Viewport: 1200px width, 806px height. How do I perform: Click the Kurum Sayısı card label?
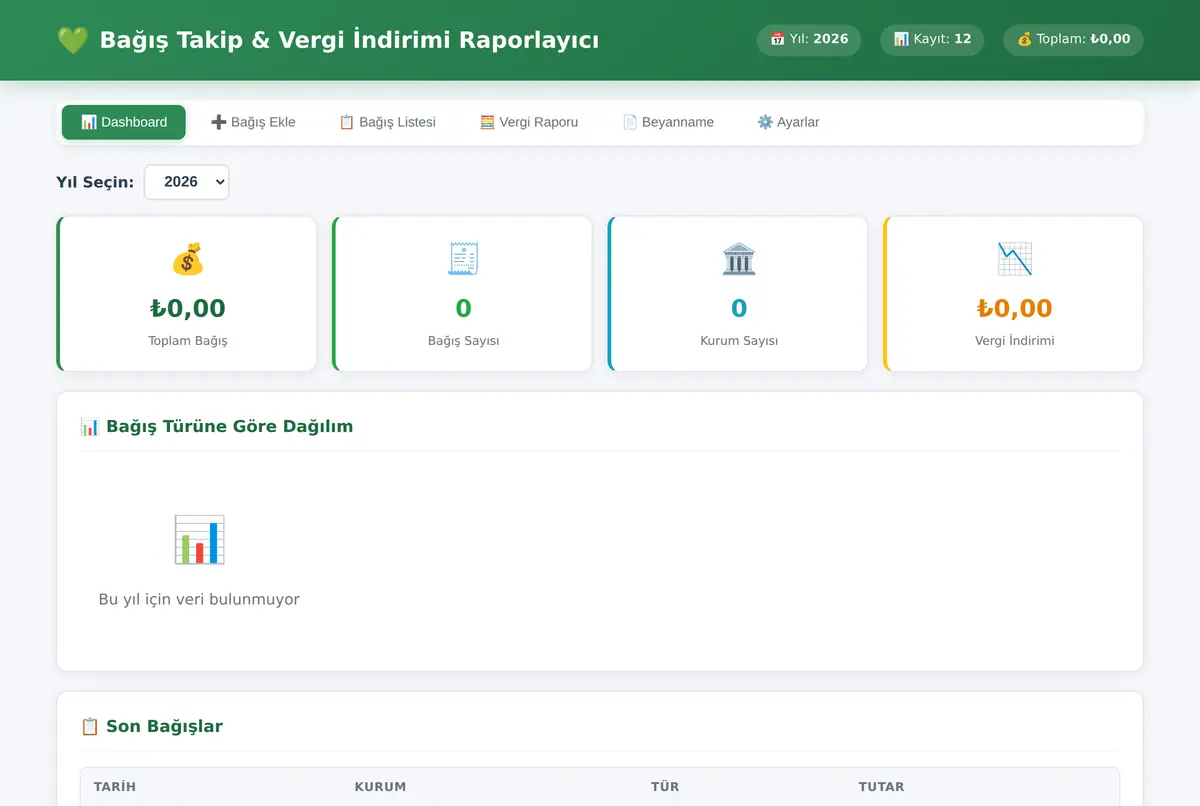tap(739, 341)
